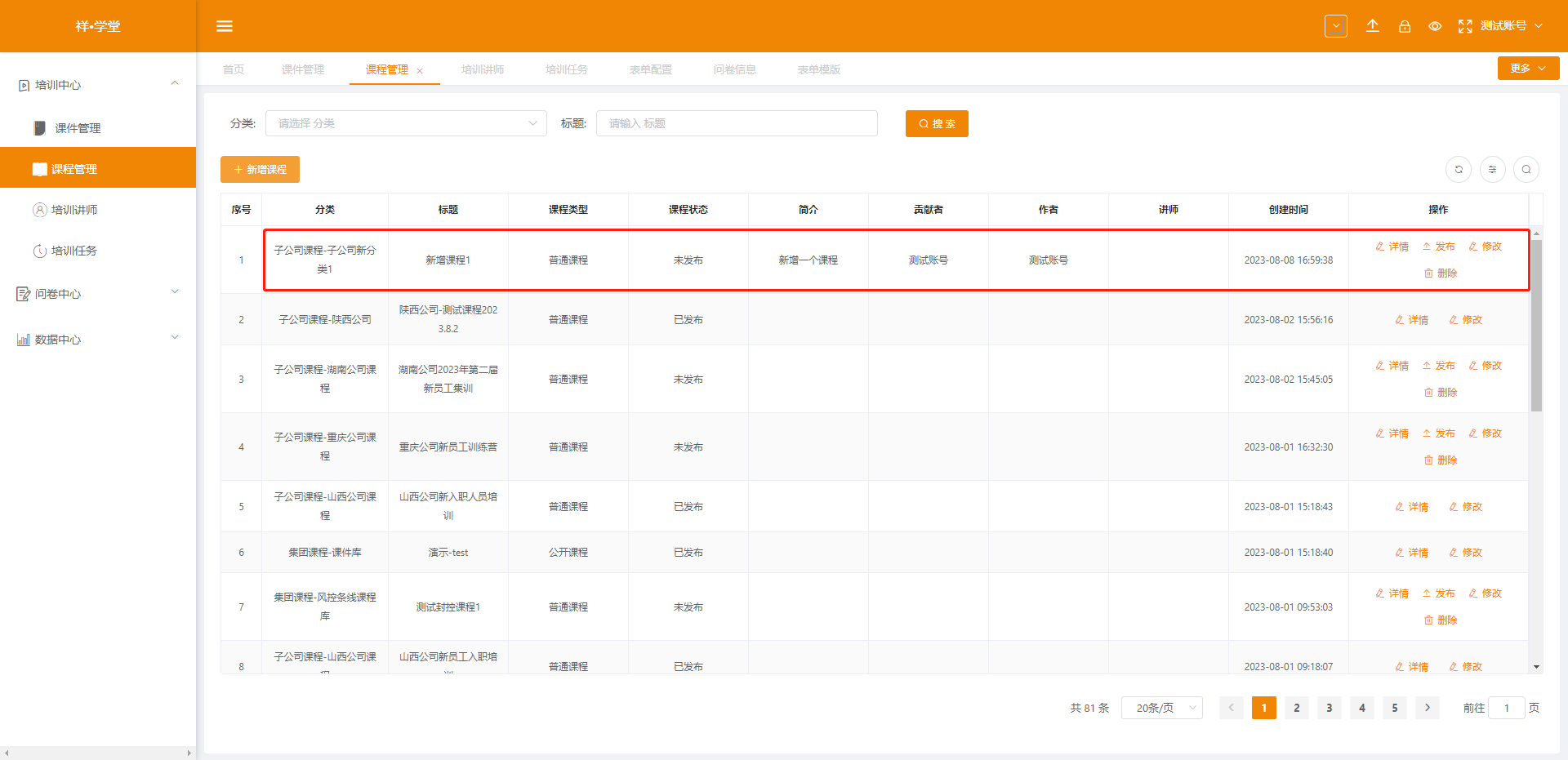
Task: Switch to the 培训任务 tab
Action: (567, 69)
